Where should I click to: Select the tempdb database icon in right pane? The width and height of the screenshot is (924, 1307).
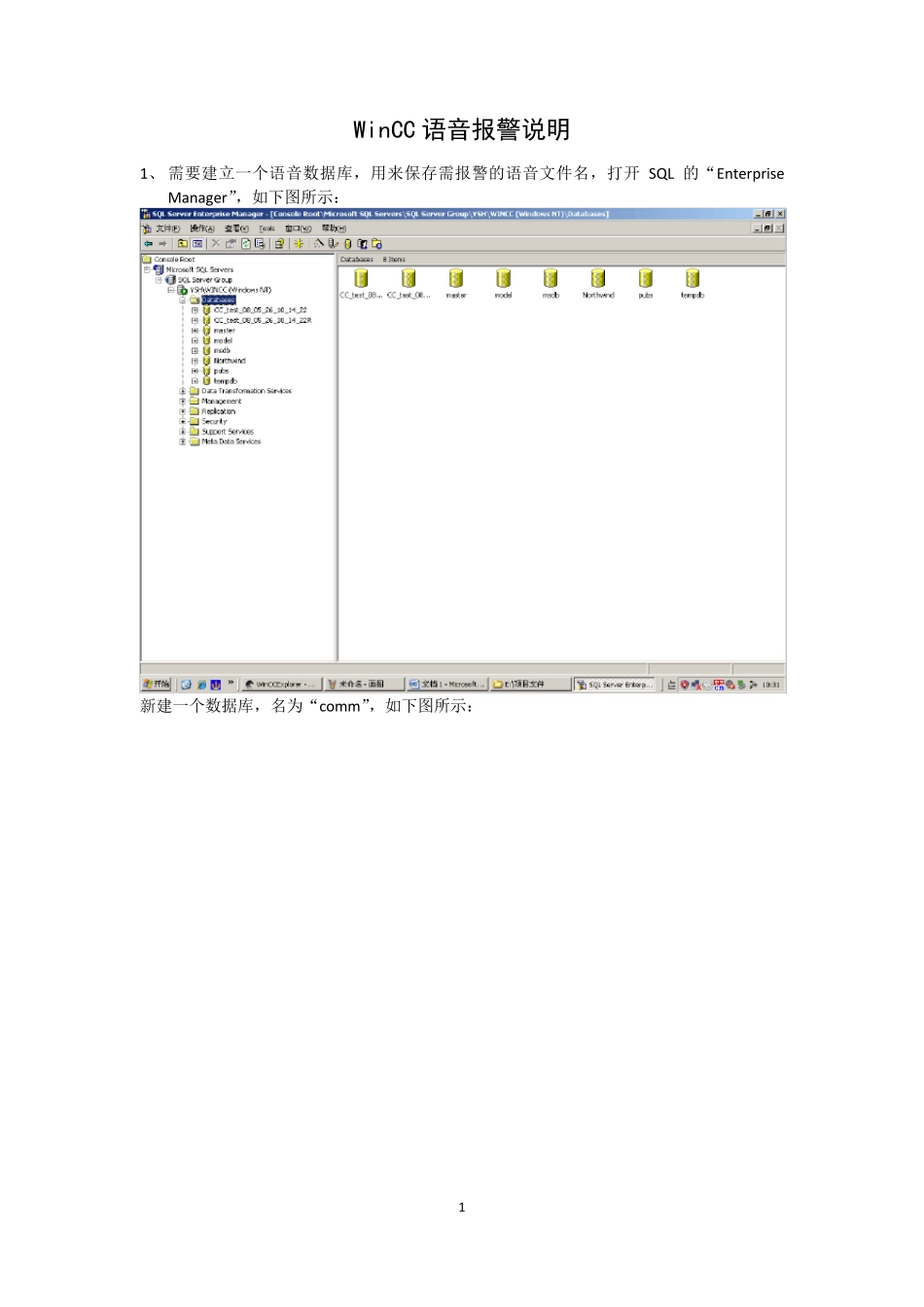pos(692,279)
